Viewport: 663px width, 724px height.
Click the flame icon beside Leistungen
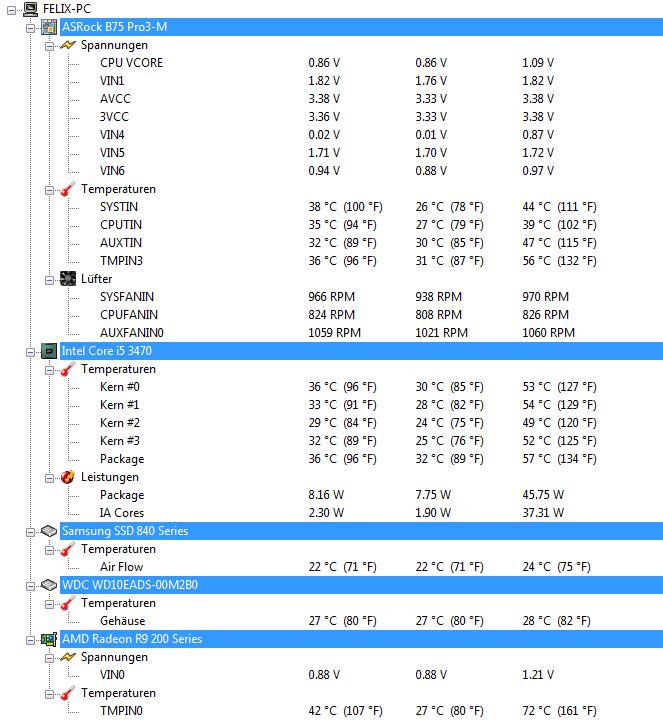coord(68,477)
